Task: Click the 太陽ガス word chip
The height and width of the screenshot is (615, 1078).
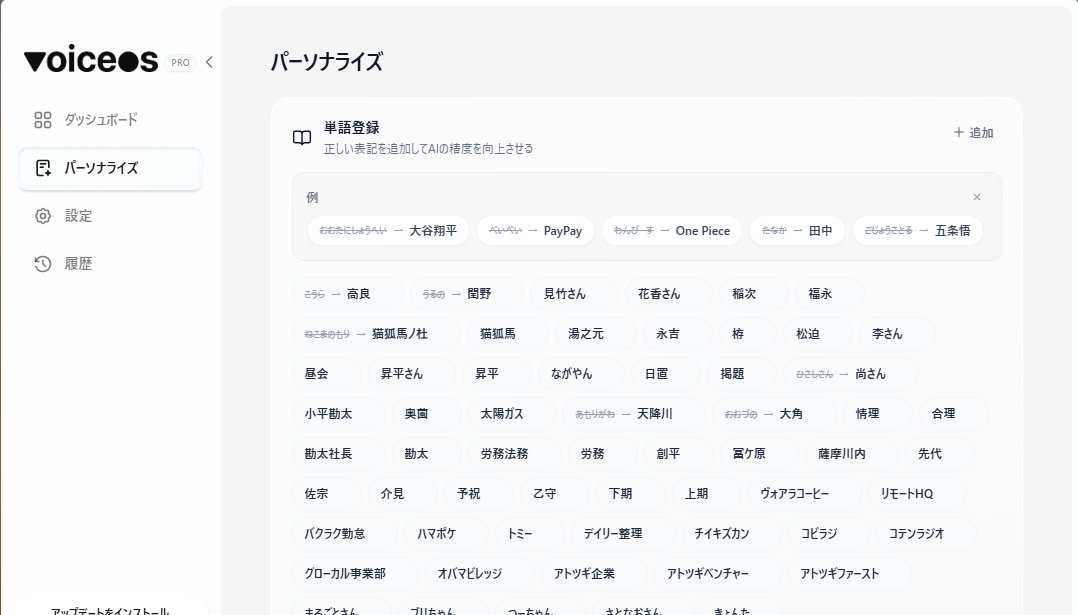Action: click(512, 414)
